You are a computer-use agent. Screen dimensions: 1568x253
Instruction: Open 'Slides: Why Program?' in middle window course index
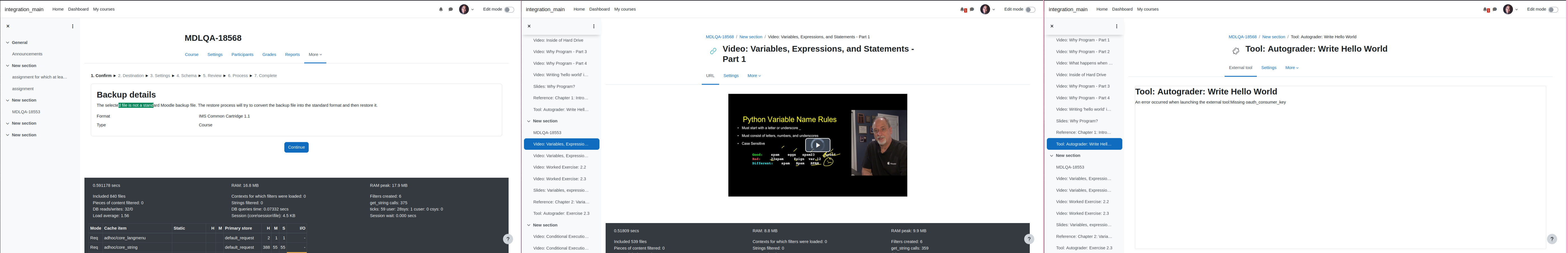(554, 86)
